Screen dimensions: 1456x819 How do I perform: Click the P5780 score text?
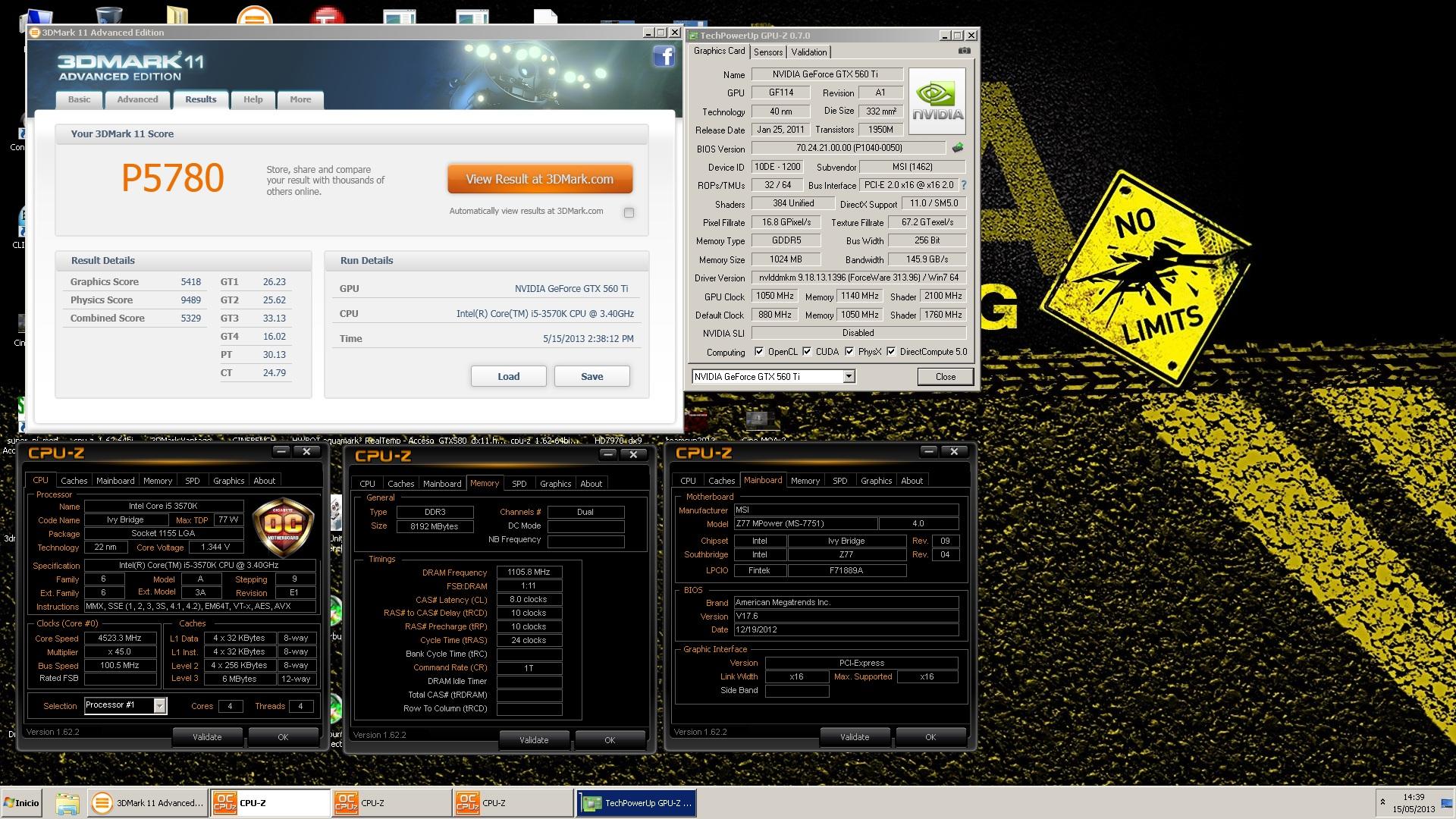pyautogui.click(x=173, y=178)
